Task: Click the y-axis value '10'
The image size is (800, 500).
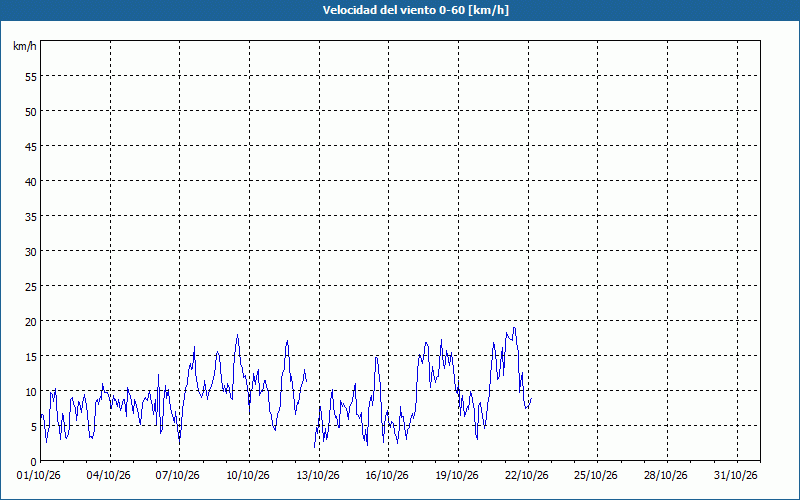Action: click(31, 392)
